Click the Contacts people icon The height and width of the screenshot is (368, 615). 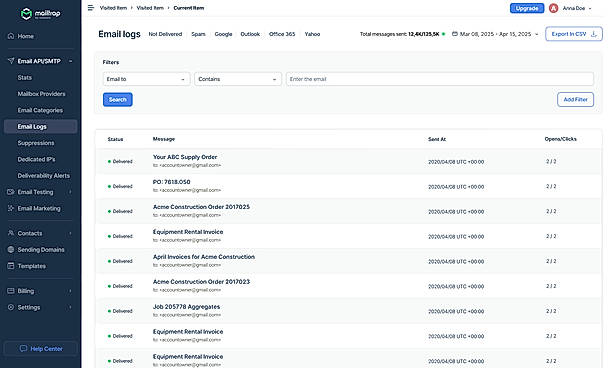point(11,233)
